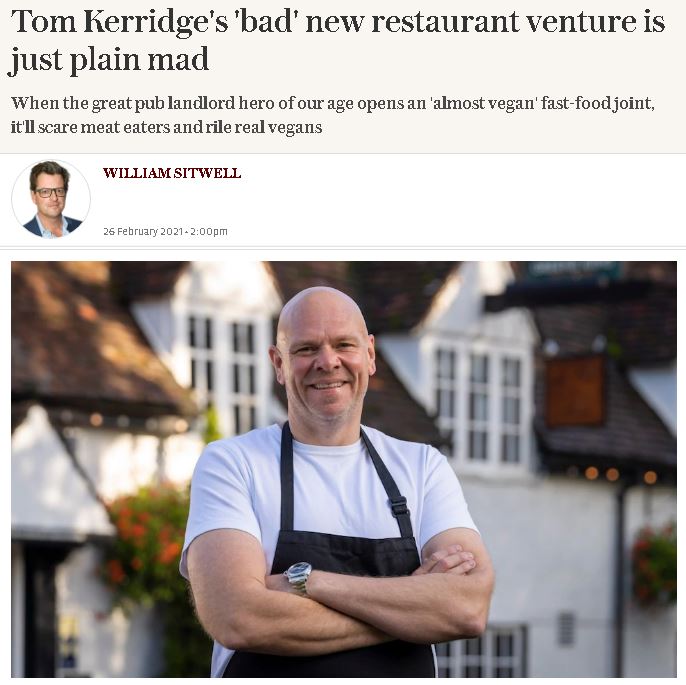Click the flower basket at photo's right edge
This screenshot has width=686, height=685.
(x=654, y=564)
